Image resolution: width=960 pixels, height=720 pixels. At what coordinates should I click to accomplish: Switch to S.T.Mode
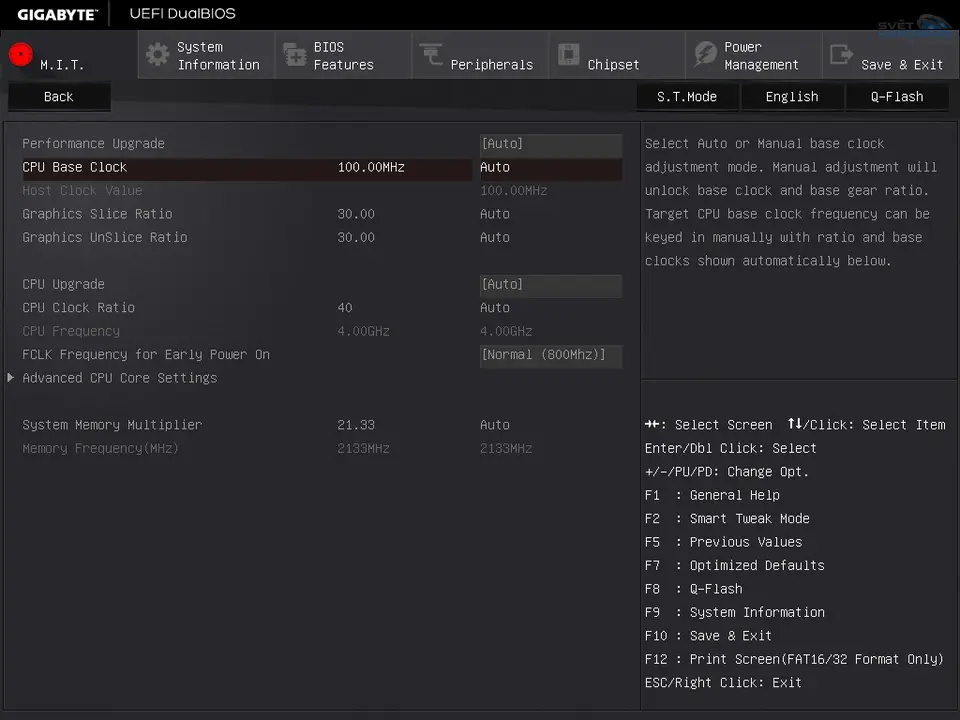pos(687,97)
